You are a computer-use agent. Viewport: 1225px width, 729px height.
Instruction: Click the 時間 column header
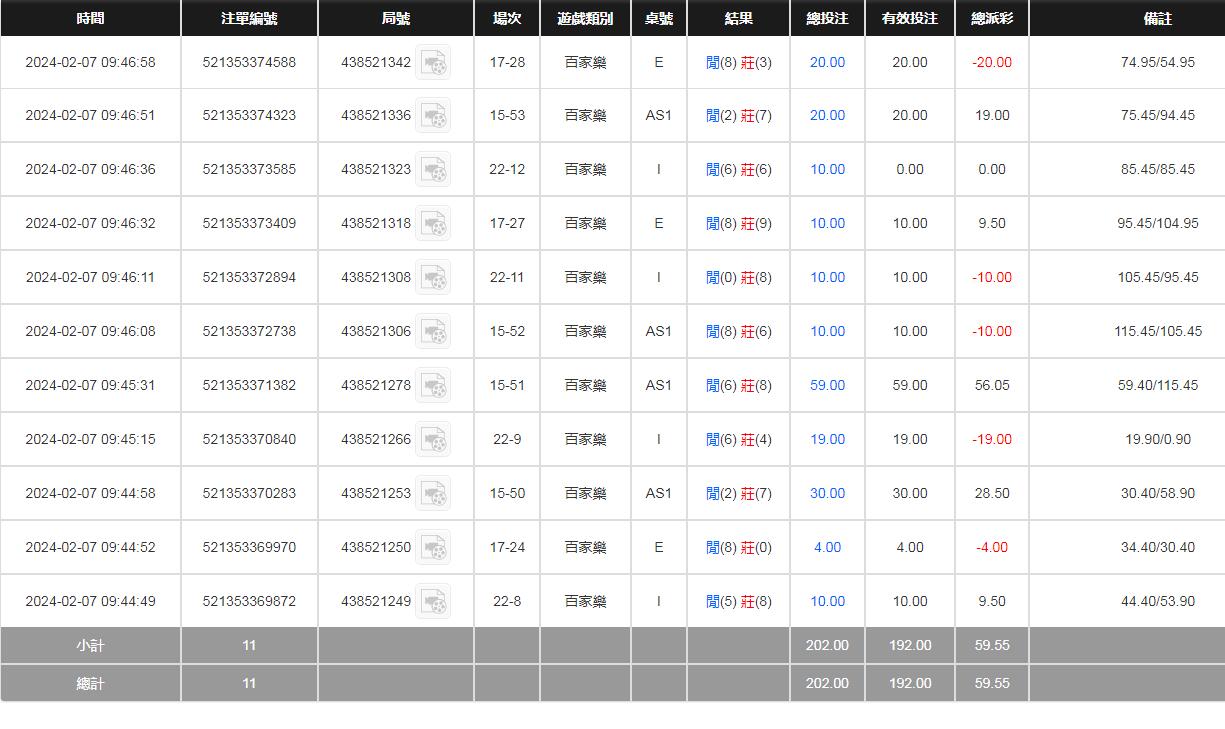pyautogui.click(x=90, y=18)
